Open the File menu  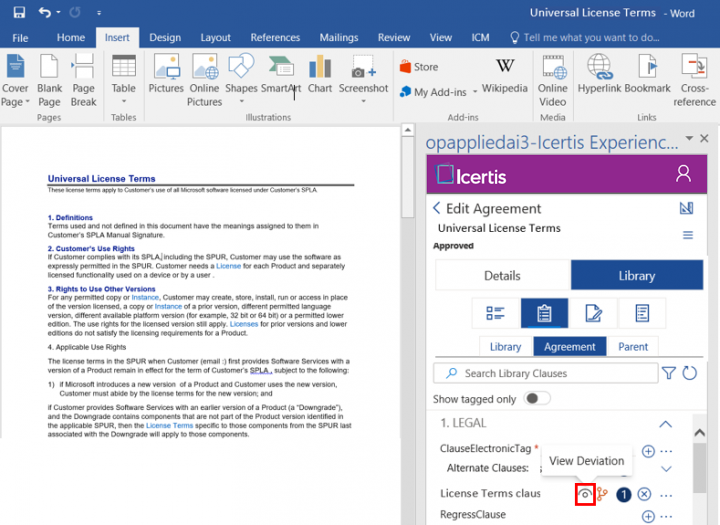(20, 38)
